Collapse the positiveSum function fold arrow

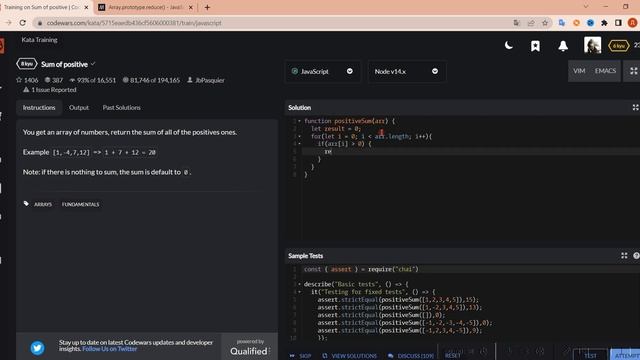(299, 121)
